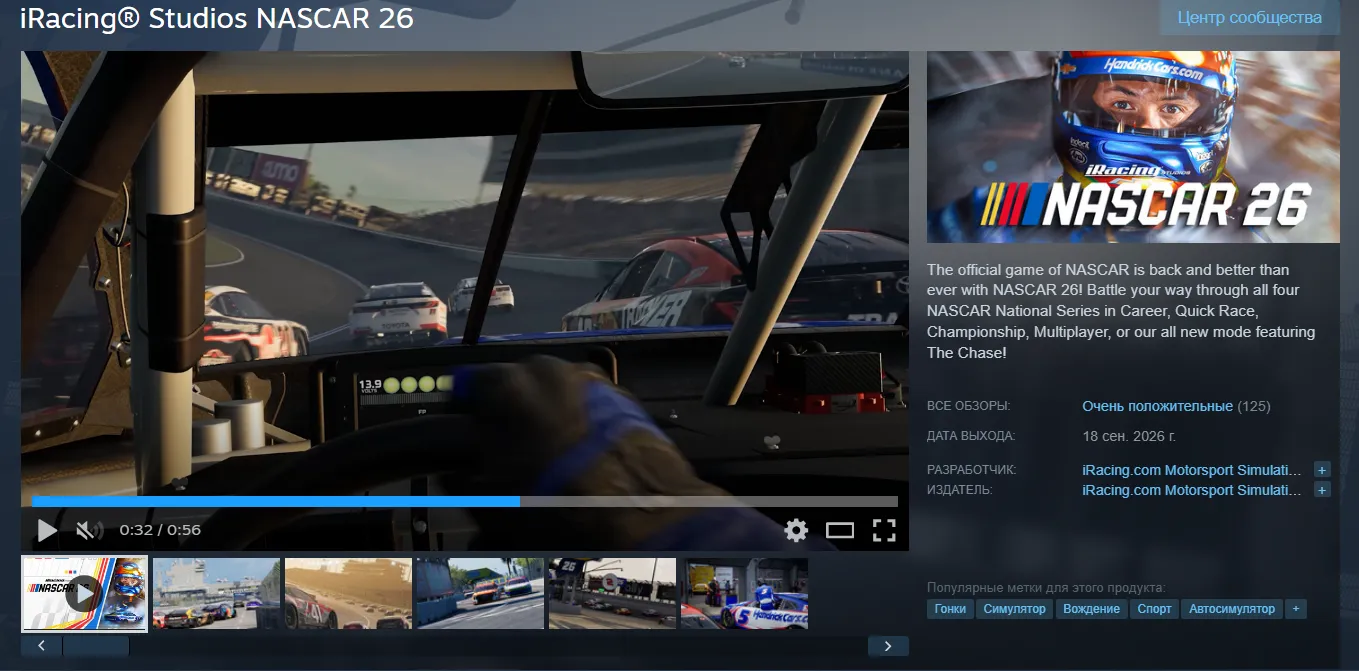
Task: Click the Популярные метки label text
Action: click(x=1047, y=587)
